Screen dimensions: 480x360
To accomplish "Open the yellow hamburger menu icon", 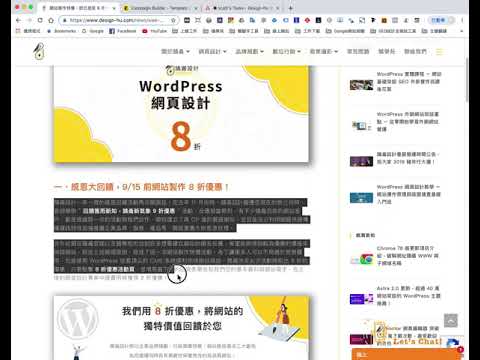I will coord(440,52).
